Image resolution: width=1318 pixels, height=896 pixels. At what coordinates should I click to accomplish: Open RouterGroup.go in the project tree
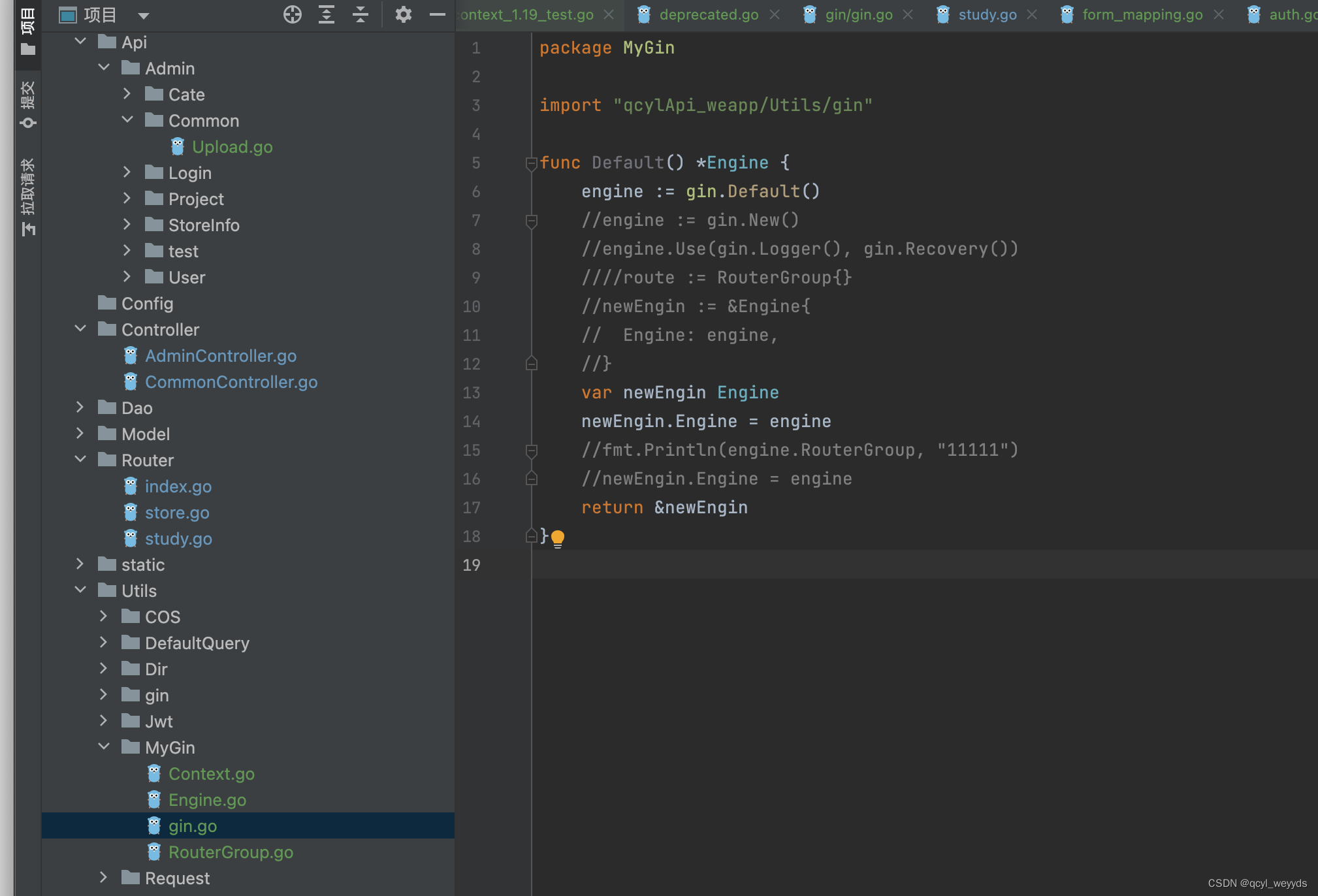[230, 852]
